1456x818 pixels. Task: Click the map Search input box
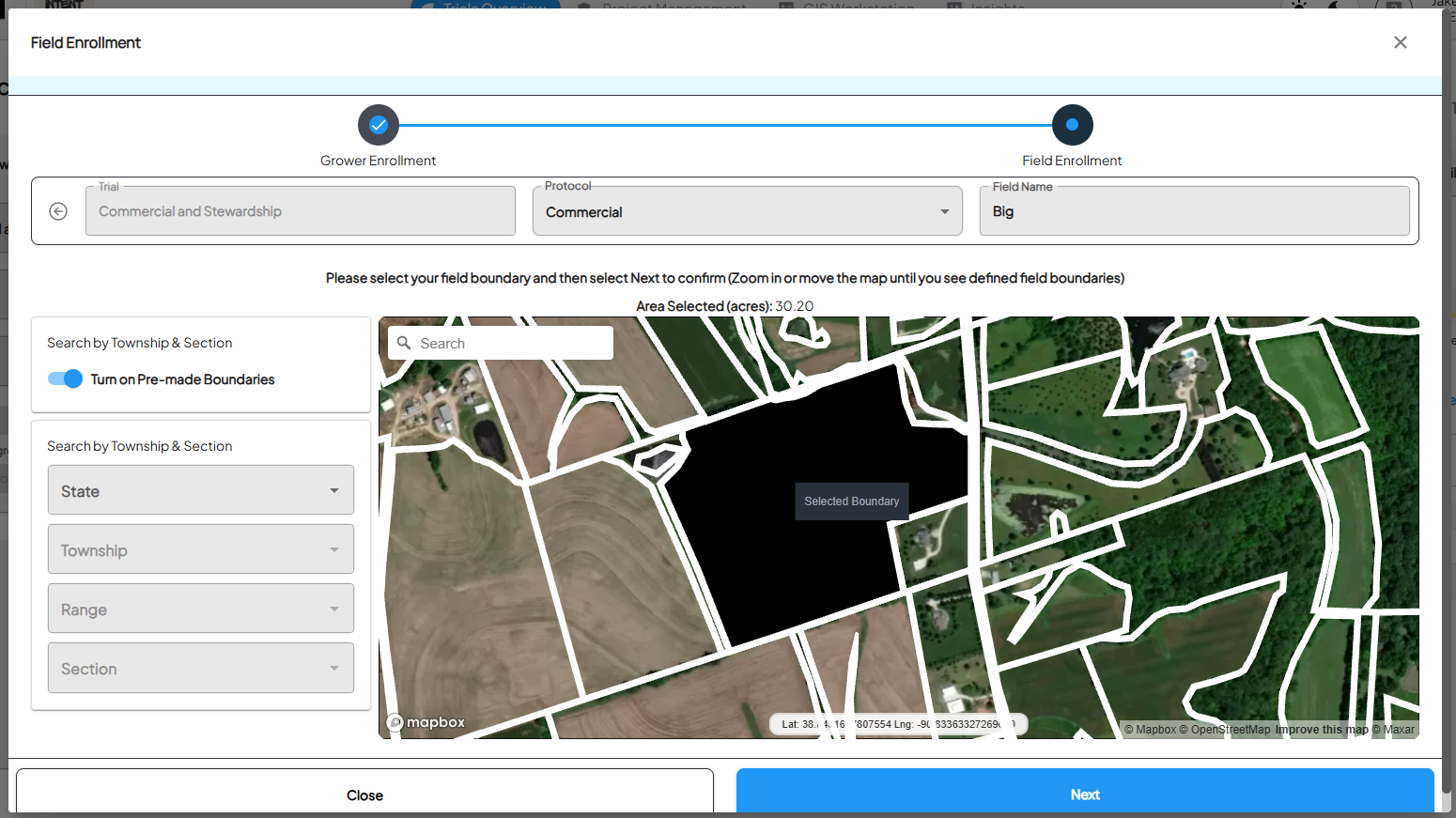501,343
